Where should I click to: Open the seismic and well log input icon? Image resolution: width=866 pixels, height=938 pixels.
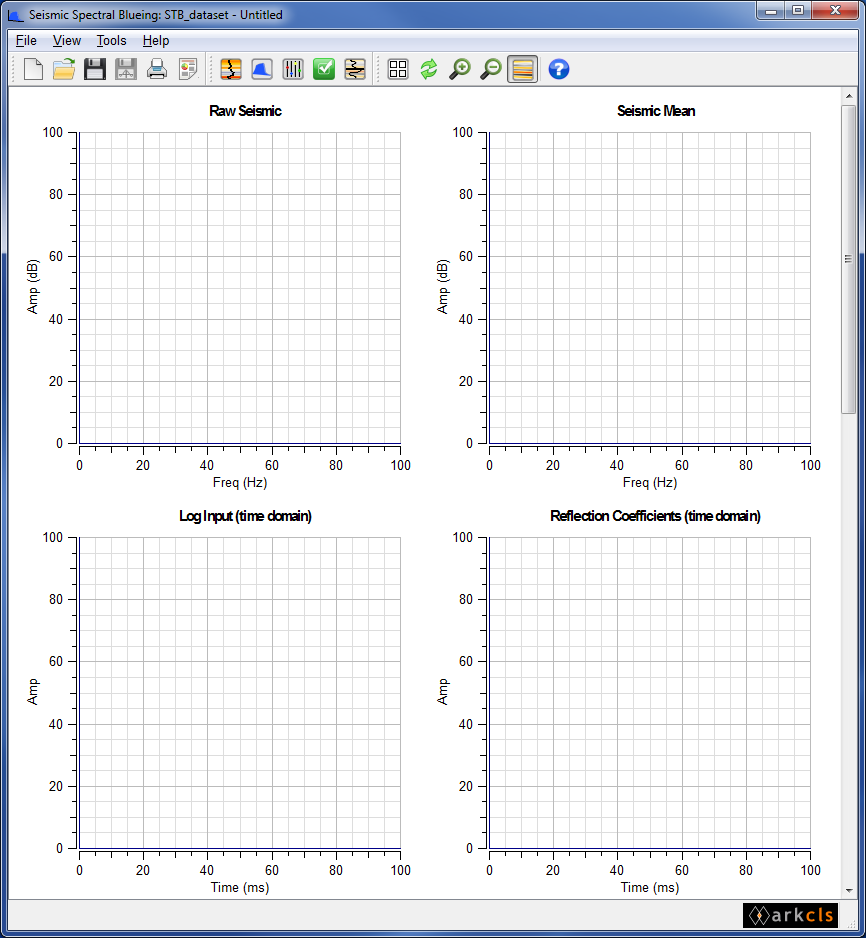point(231,69)
